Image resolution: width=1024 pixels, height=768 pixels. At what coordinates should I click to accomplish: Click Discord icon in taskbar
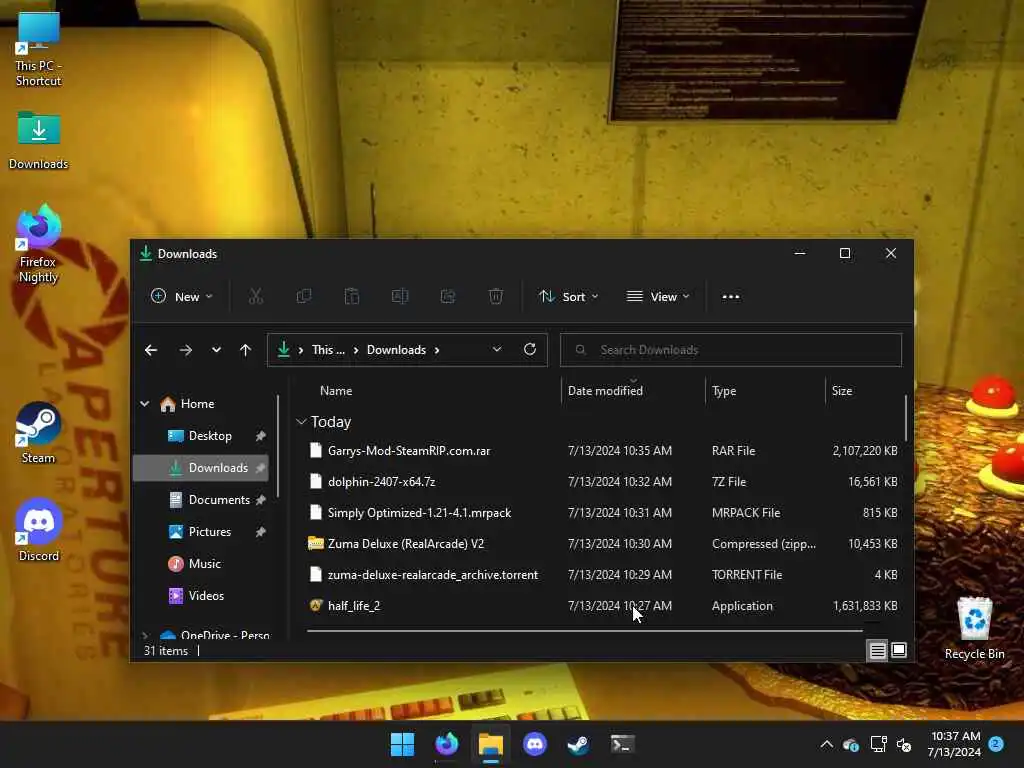coord(535,744)
